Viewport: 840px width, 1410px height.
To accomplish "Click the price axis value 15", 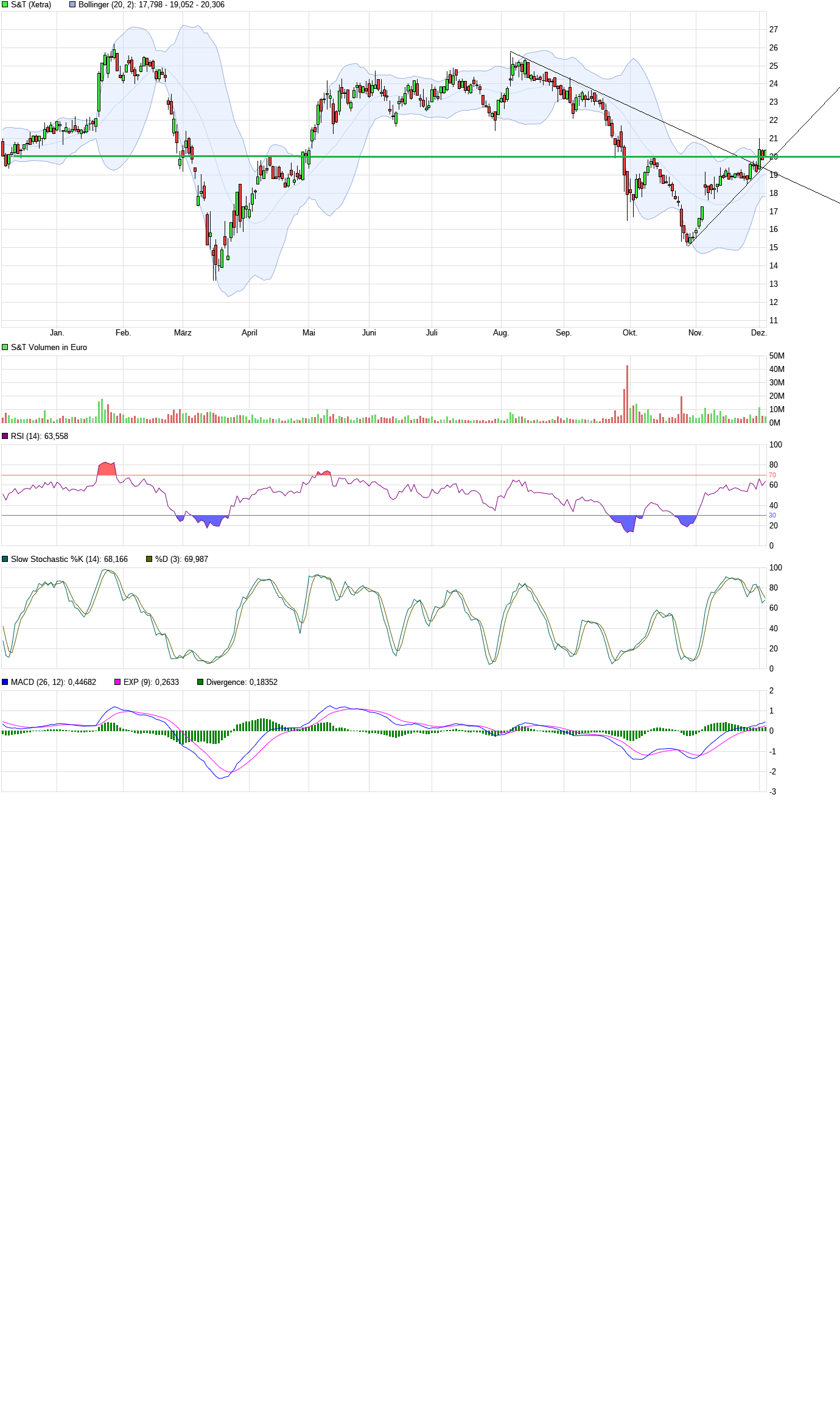I will [x=774, y=248].
